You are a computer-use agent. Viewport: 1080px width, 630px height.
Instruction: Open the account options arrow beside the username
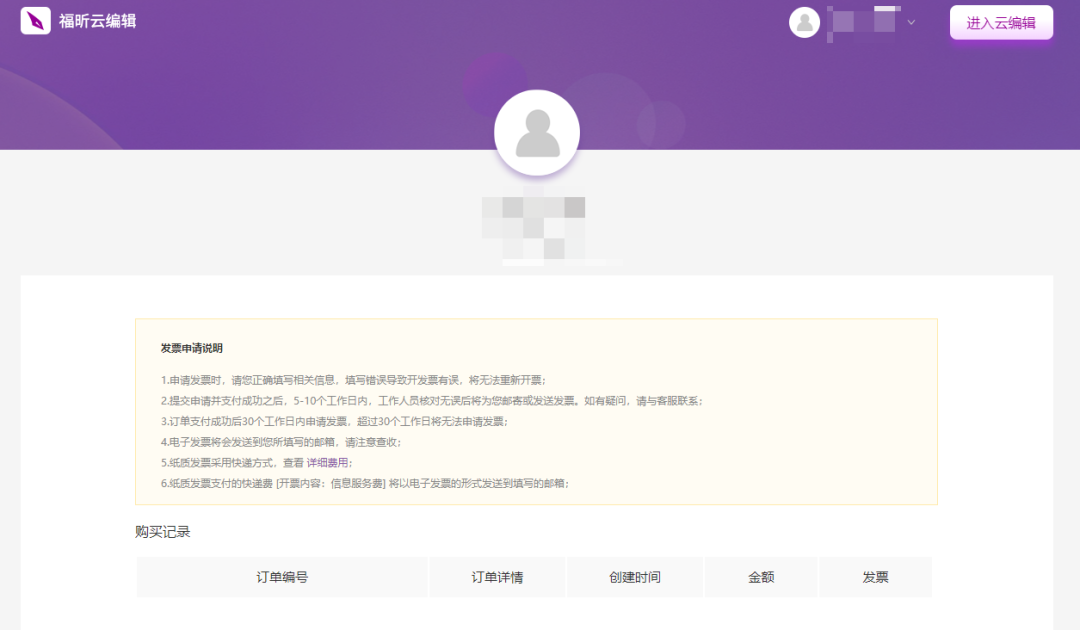point(910,22)
